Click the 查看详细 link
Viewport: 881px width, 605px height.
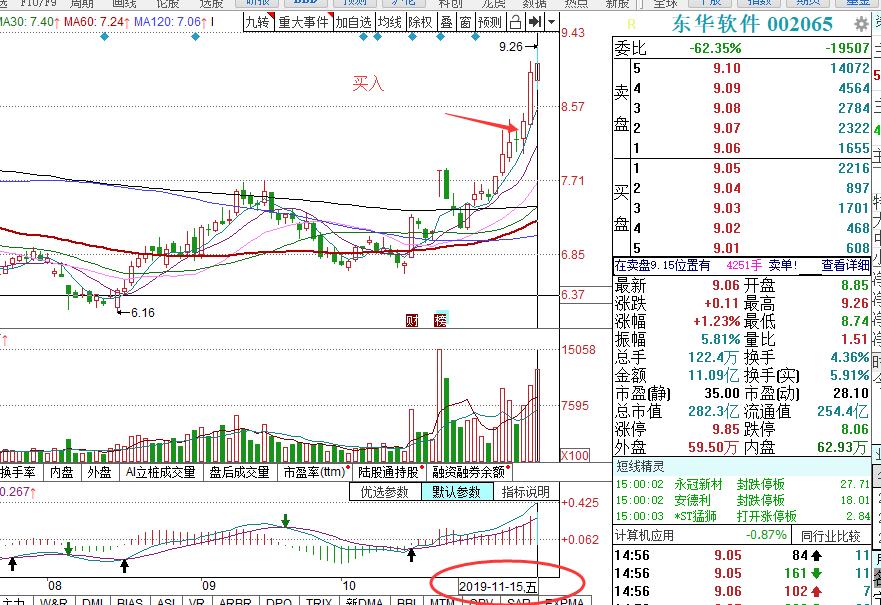click(x=845, y=266)
